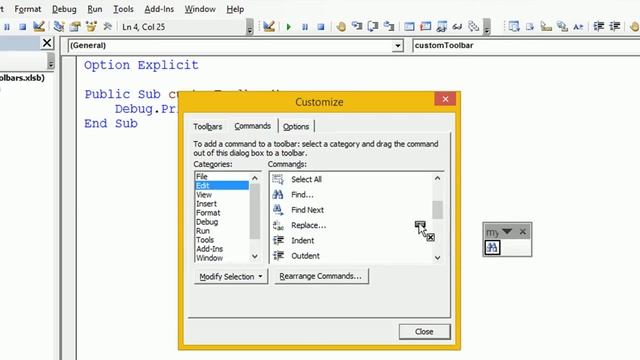Click the Rearrange Commands... button

321,276
